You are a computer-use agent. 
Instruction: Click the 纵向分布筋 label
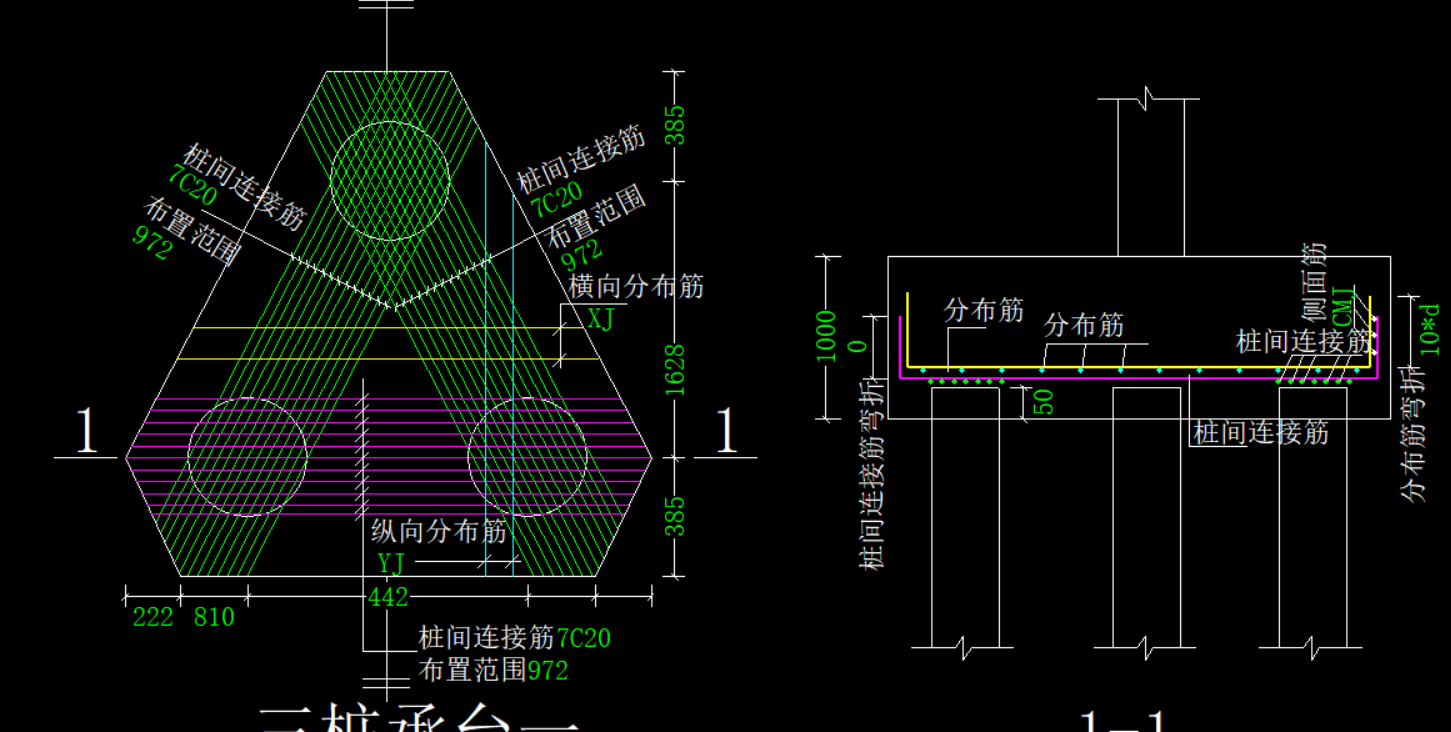point(439,531)
